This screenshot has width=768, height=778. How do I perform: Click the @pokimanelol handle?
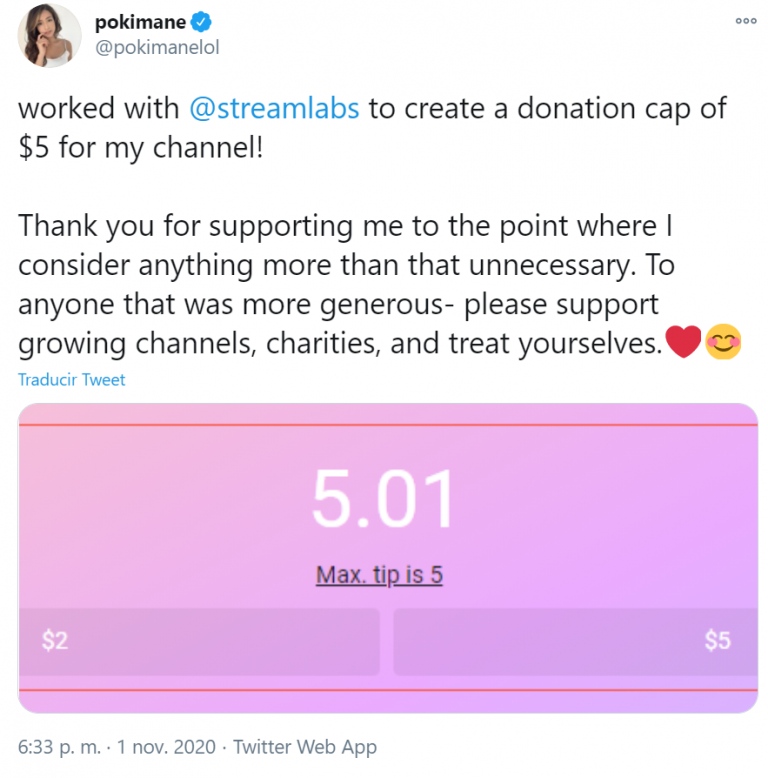point(156,48)
